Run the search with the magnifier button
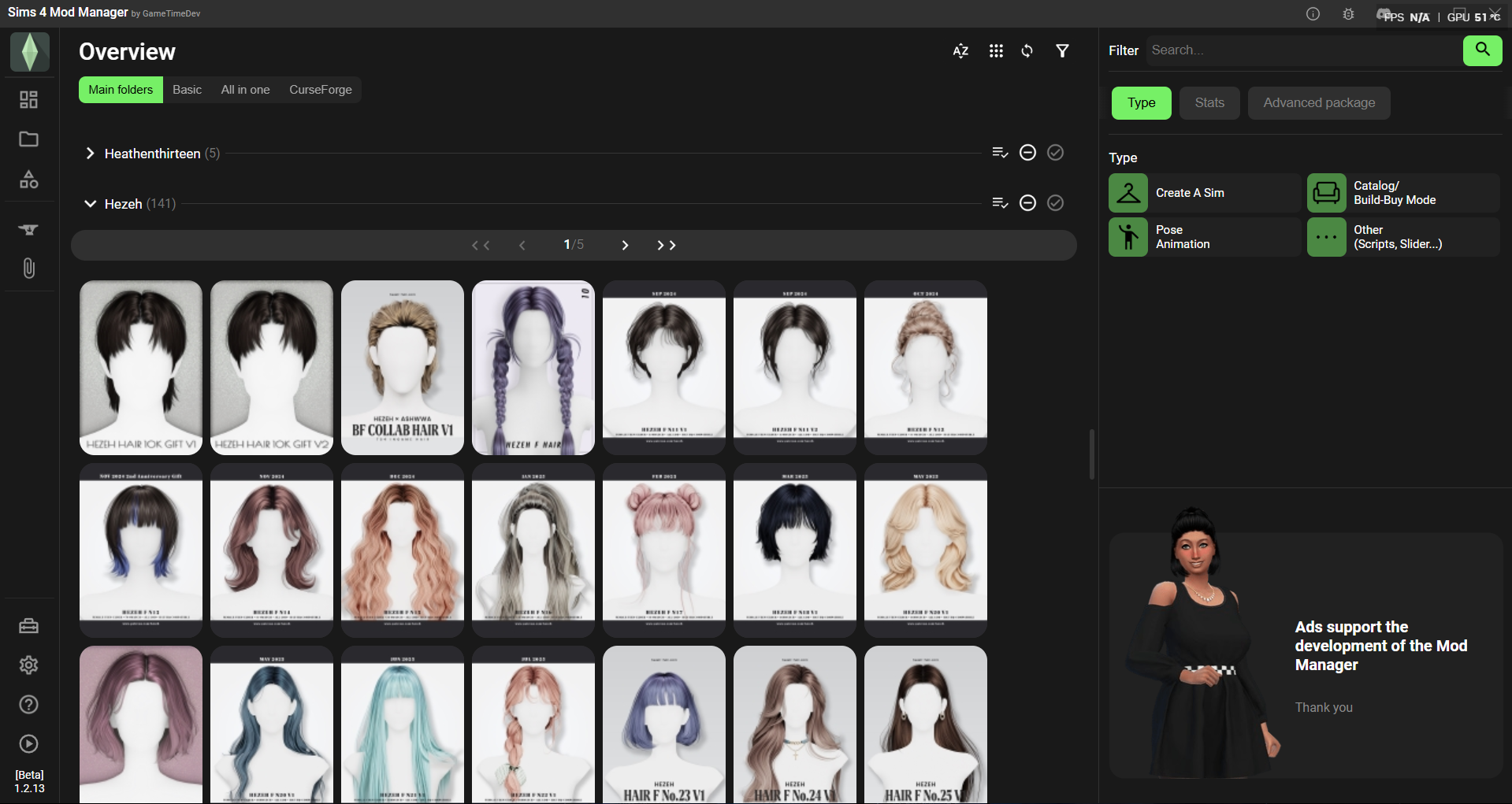This screenshot has height=804, width=1512. coord(1483,50)
